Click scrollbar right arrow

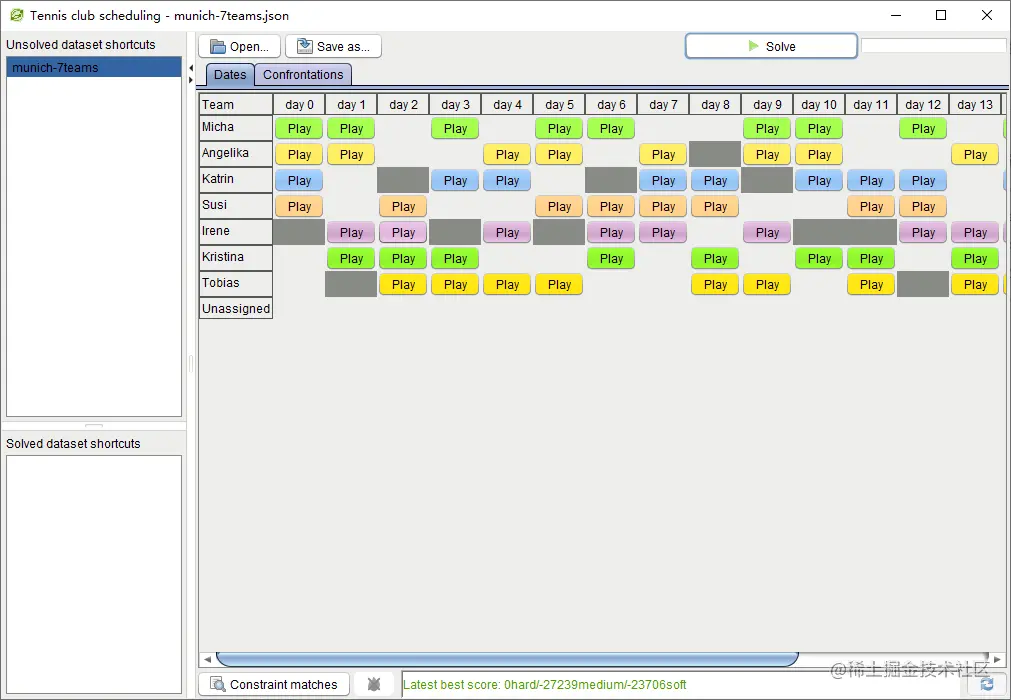997,659
